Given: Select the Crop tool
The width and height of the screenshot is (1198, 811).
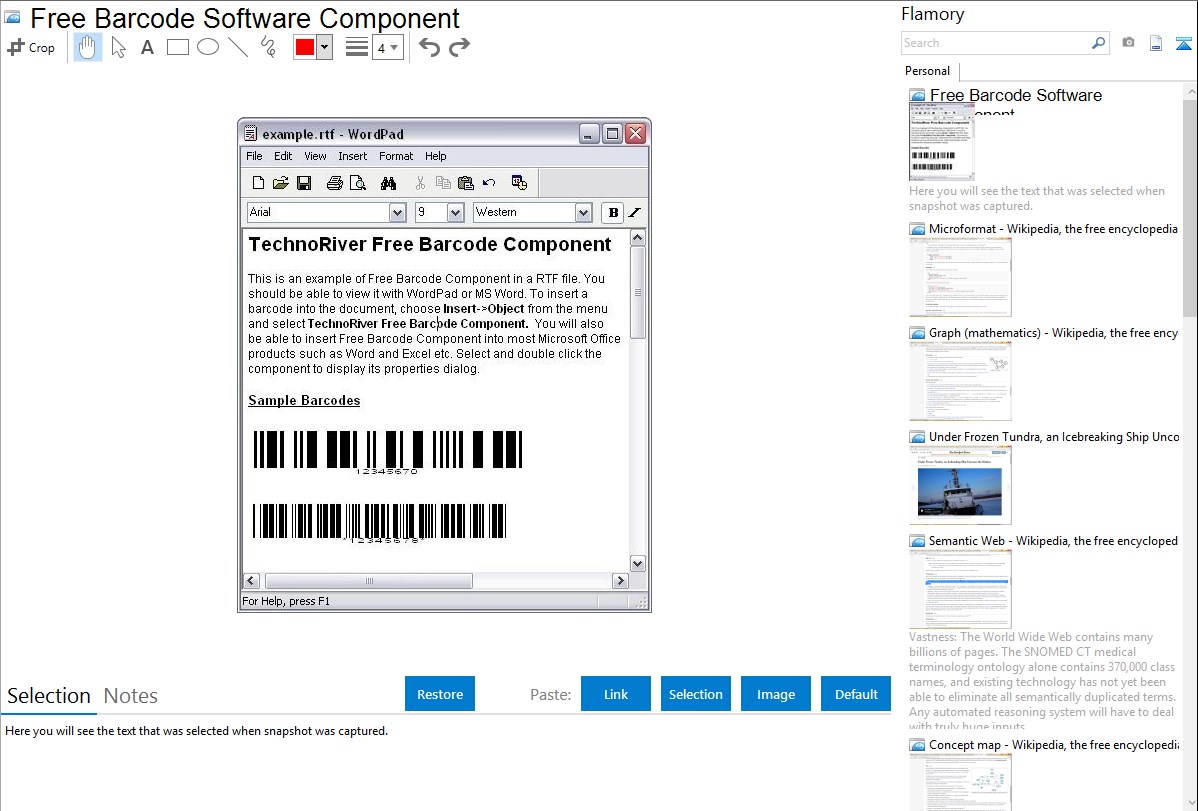Looking at the screenshot, I should pyautogui.click(x=31, y=47).
